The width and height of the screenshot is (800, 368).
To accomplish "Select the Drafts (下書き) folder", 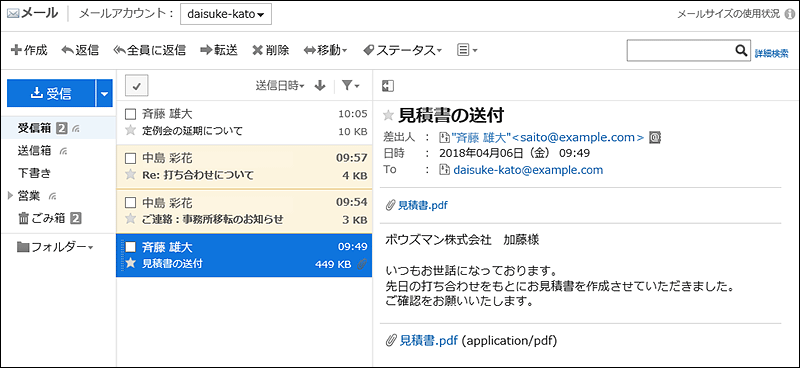I will tap(34, 173).
